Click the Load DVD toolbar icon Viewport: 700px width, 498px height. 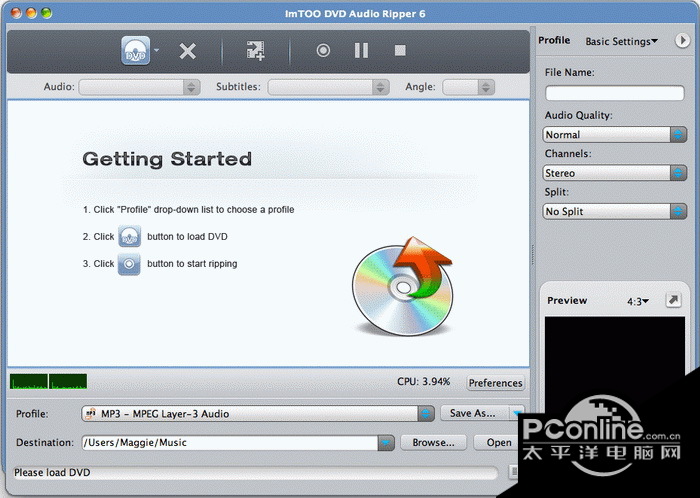pyautogui.click(x=135, y=50)
